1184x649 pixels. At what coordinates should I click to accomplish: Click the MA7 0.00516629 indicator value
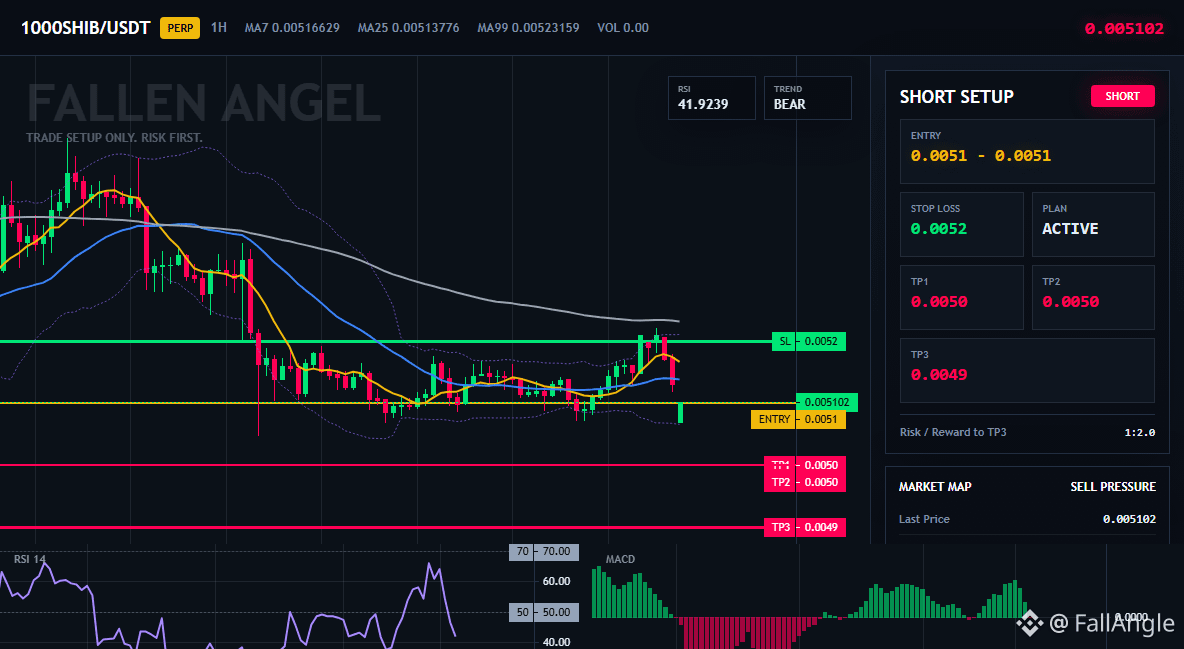tap(292, 27)
